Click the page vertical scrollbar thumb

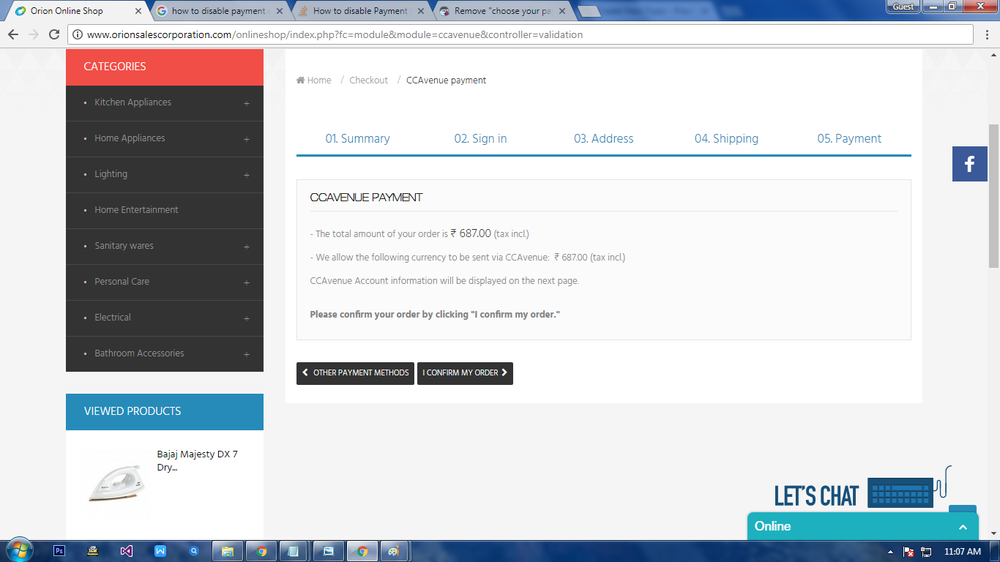pyautogui.click(x=994, y=196)
